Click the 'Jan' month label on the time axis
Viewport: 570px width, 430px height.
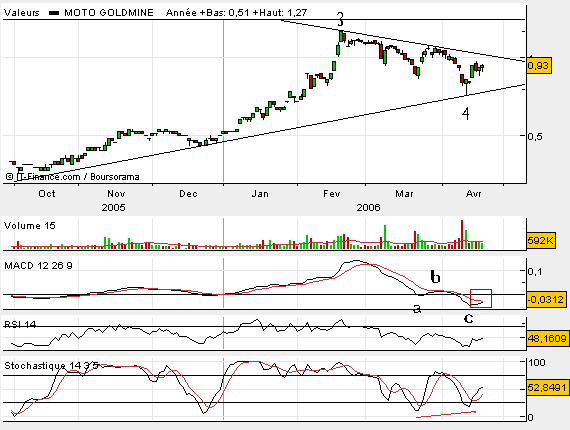click(260, 194)
